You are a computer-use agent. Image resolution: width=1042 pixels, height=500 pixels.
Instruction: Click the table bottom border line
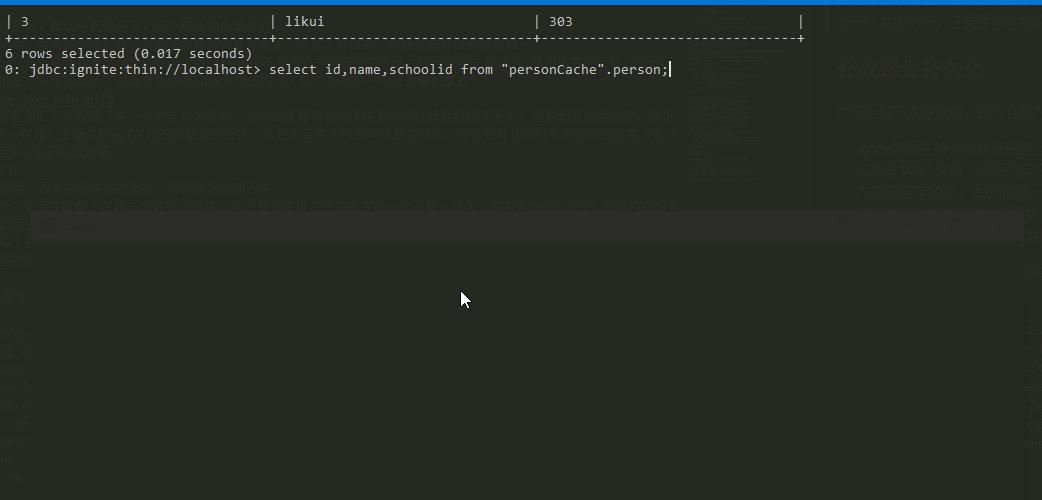pos(404,39)
